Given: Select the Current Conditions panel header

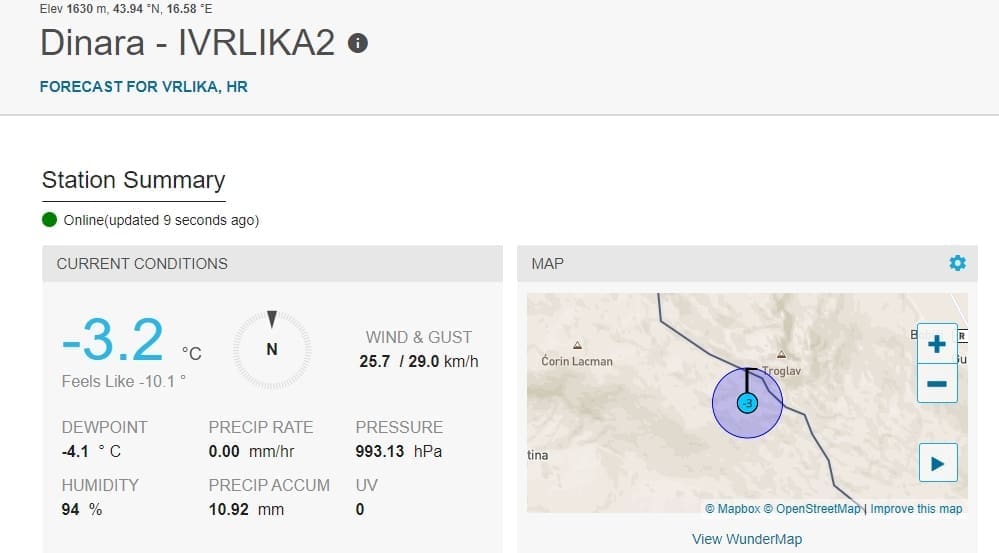Looking at the screenshot, I should pos(142,264).
